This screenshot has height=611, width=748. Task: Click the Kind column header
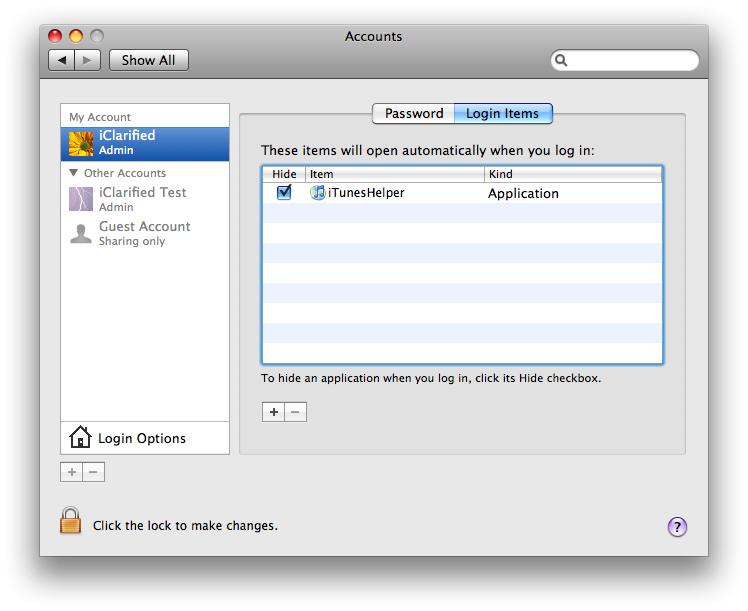click(572, 174)
